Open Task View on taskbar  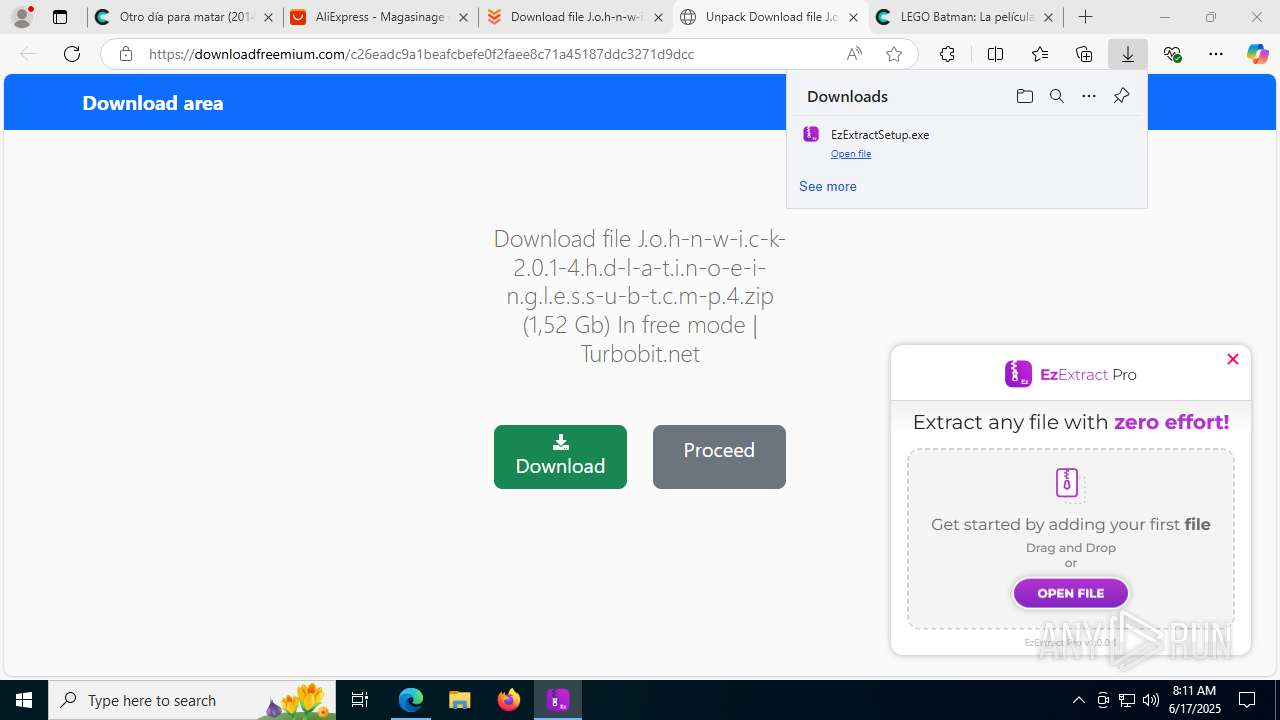[360, 700]
